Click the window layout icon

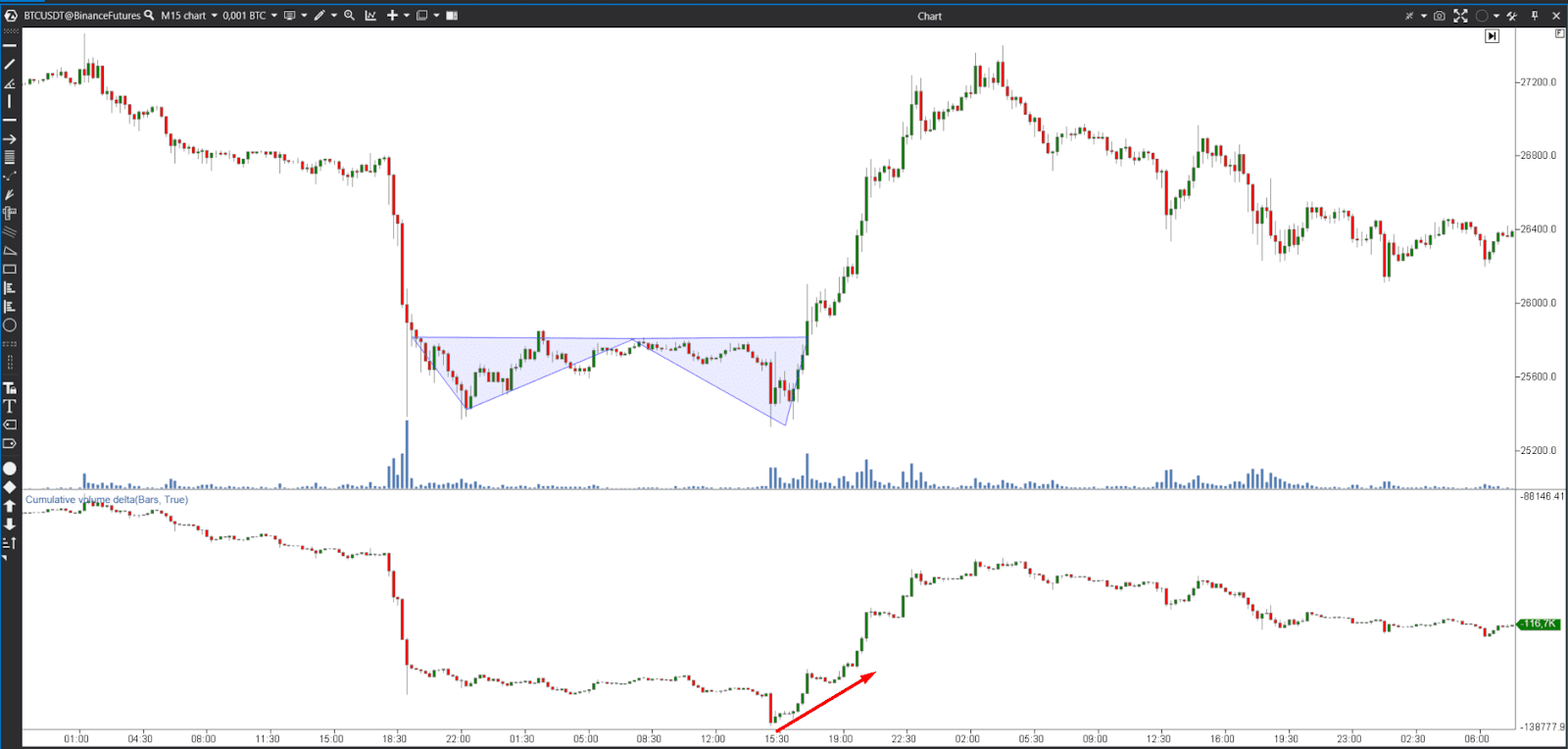coord(421,15)
